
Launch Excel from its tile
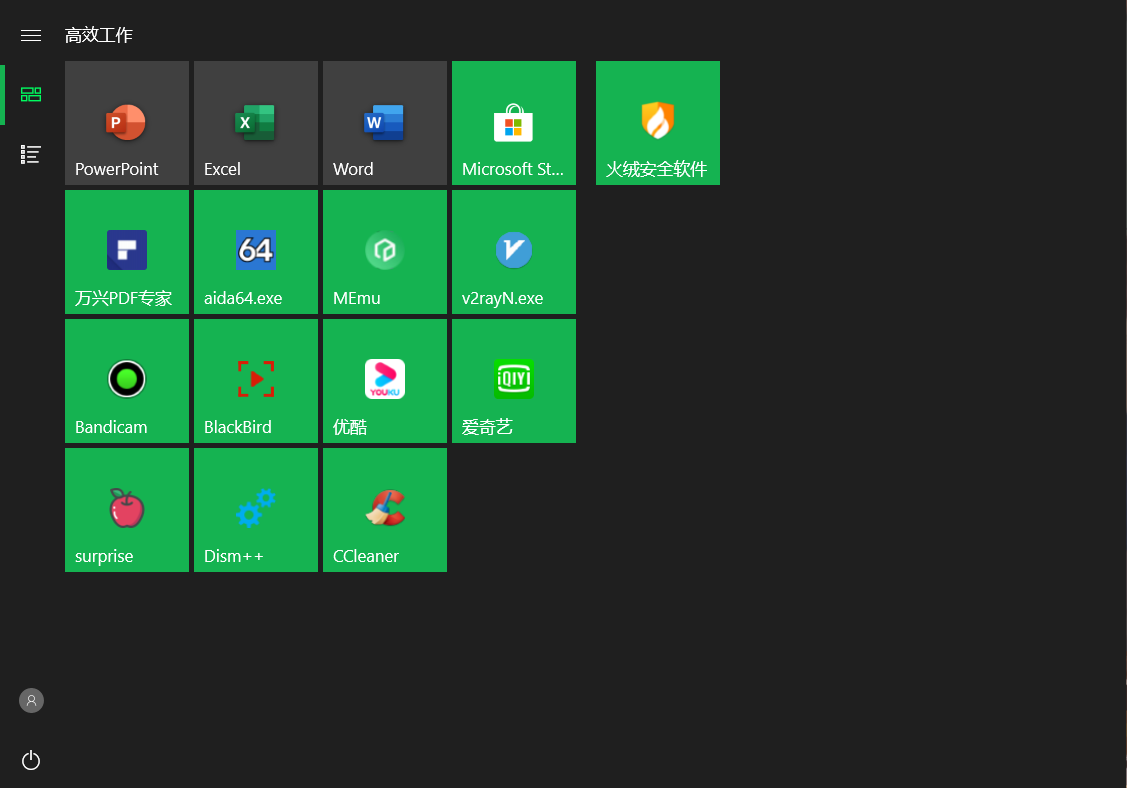[256, 123]
